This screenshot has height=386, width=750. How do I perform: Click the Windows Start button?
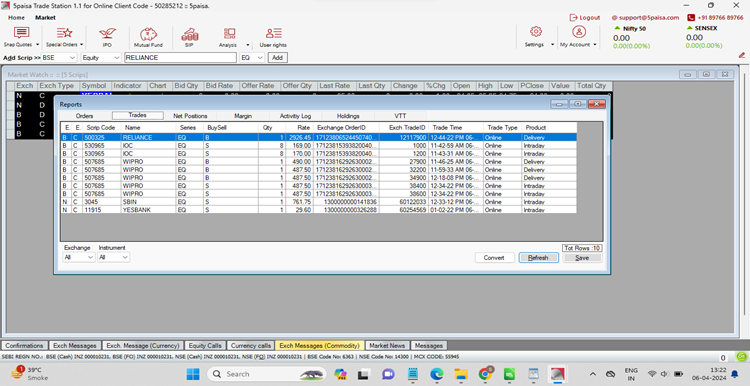coord(193,374)
